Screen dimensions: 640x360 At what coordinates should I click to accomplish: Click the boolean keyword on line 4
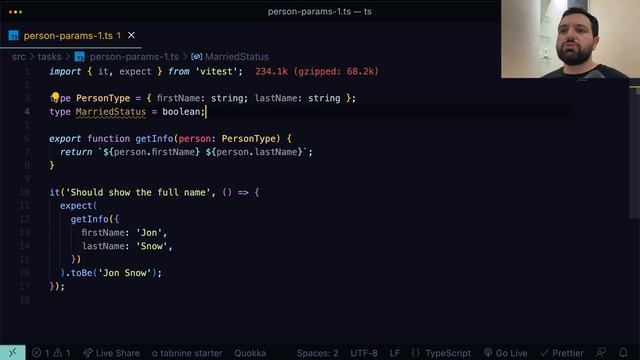pyautogui.click(x=181, y=111)
